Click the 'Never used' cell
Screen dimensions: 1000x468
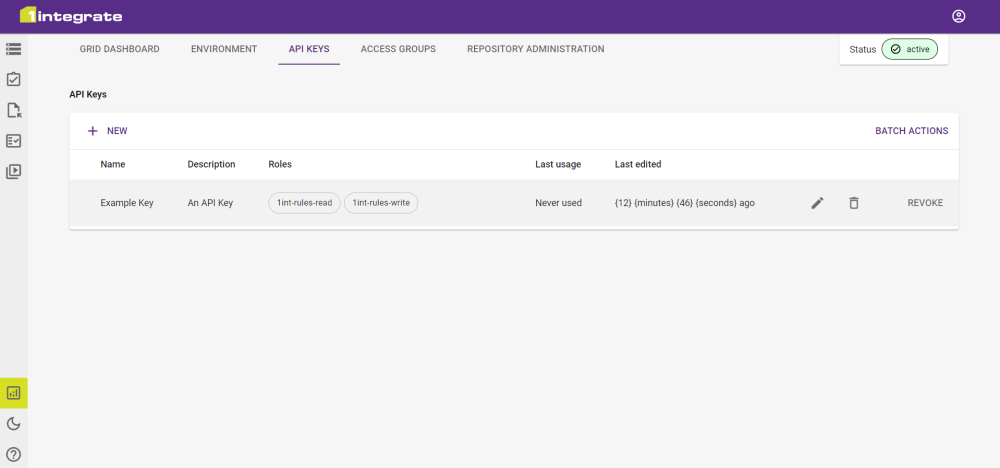(559, 203)
